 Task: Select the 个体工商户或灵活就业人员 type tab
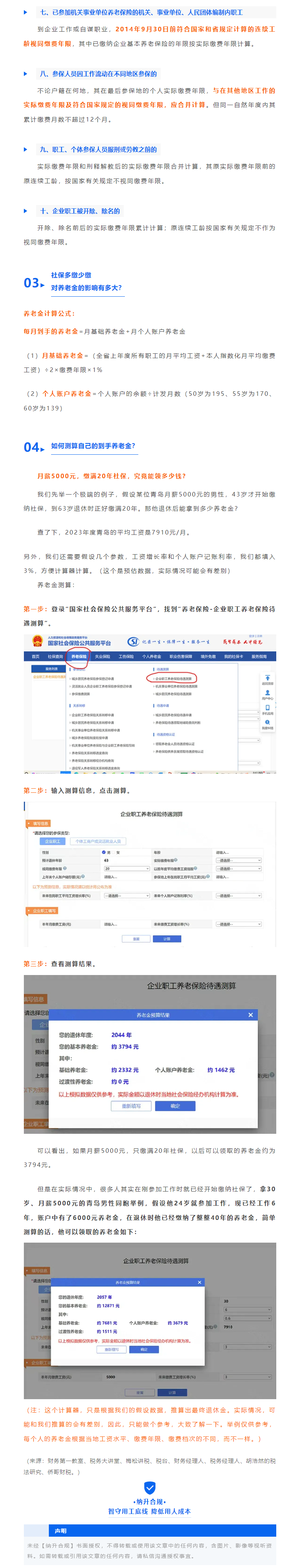(x=98, y=841)
